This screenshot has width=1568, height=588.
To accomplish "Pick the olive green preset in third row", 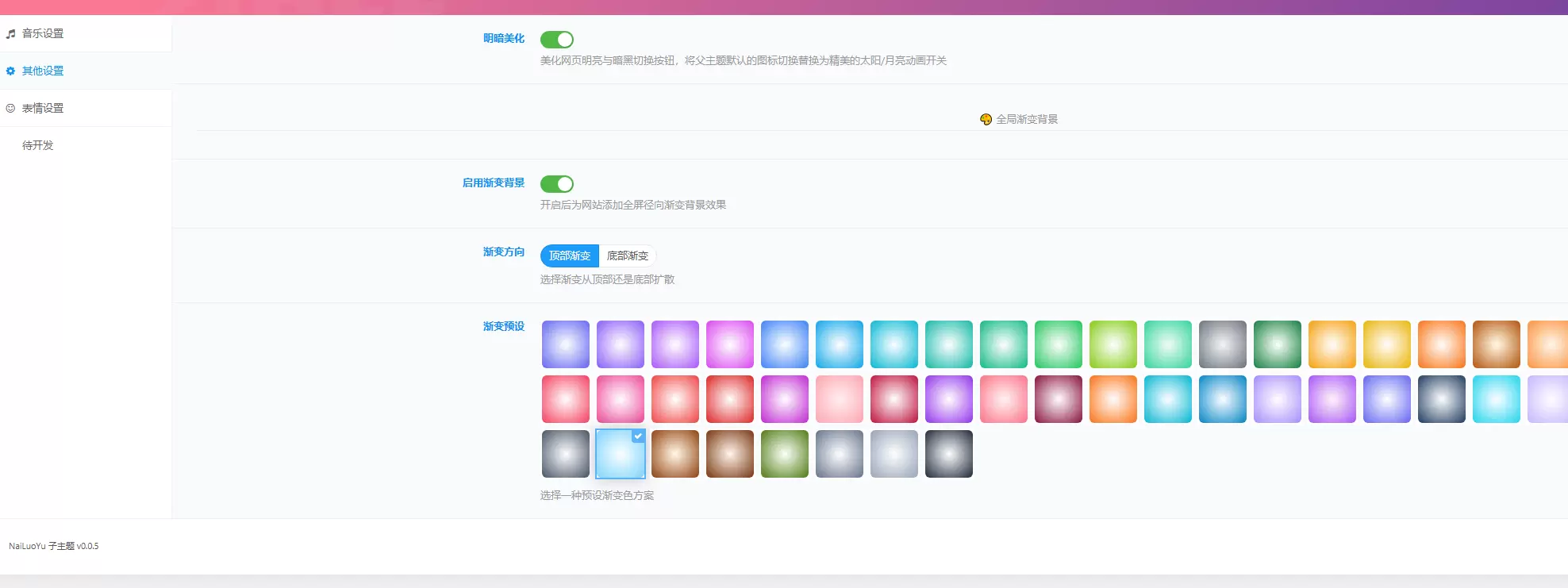I will pyautogui.click(x=785, y=454).
